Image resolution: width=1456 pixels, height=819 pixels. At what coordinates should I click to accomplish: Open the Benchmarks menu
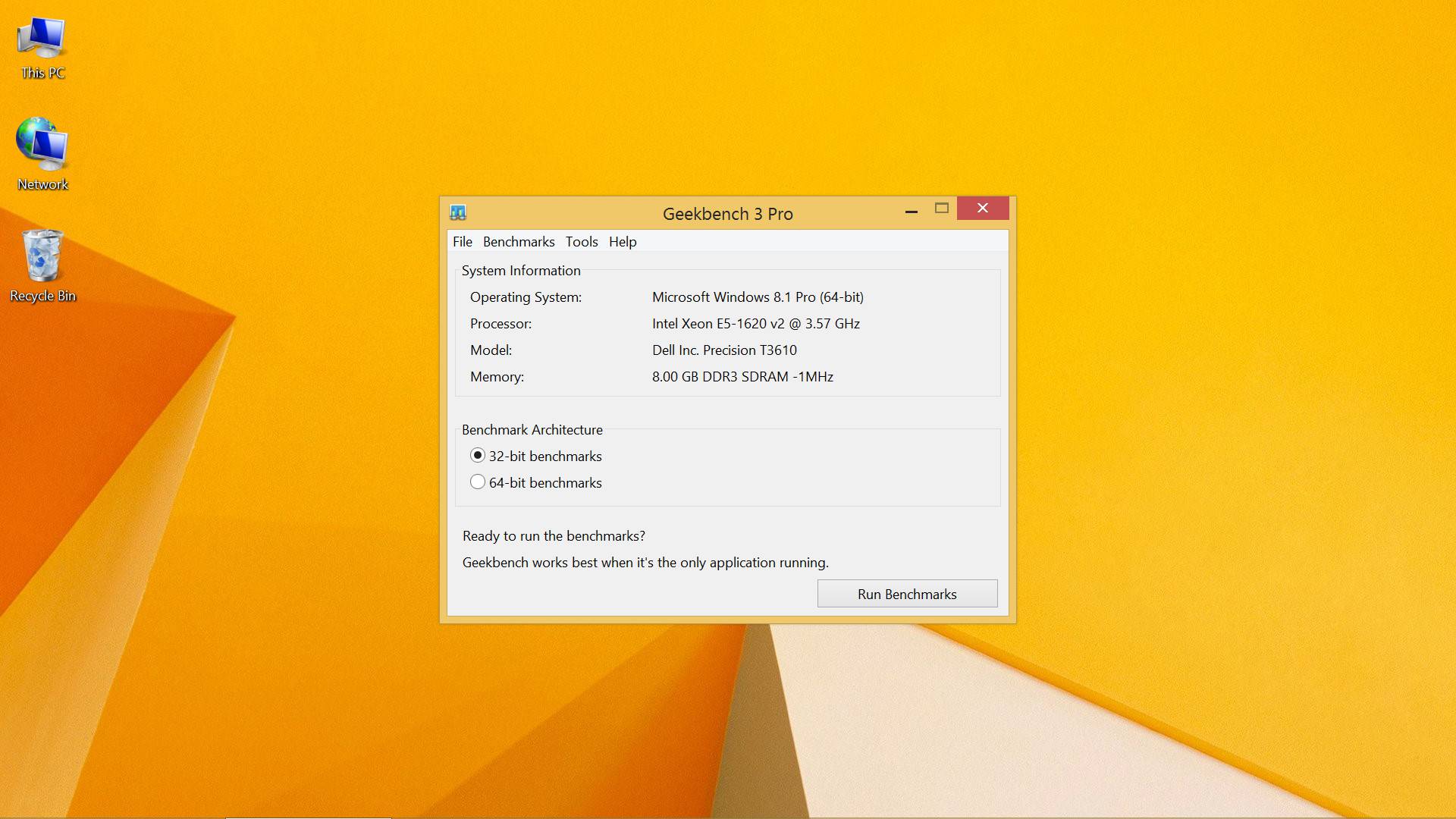click(x=519, y=242)
